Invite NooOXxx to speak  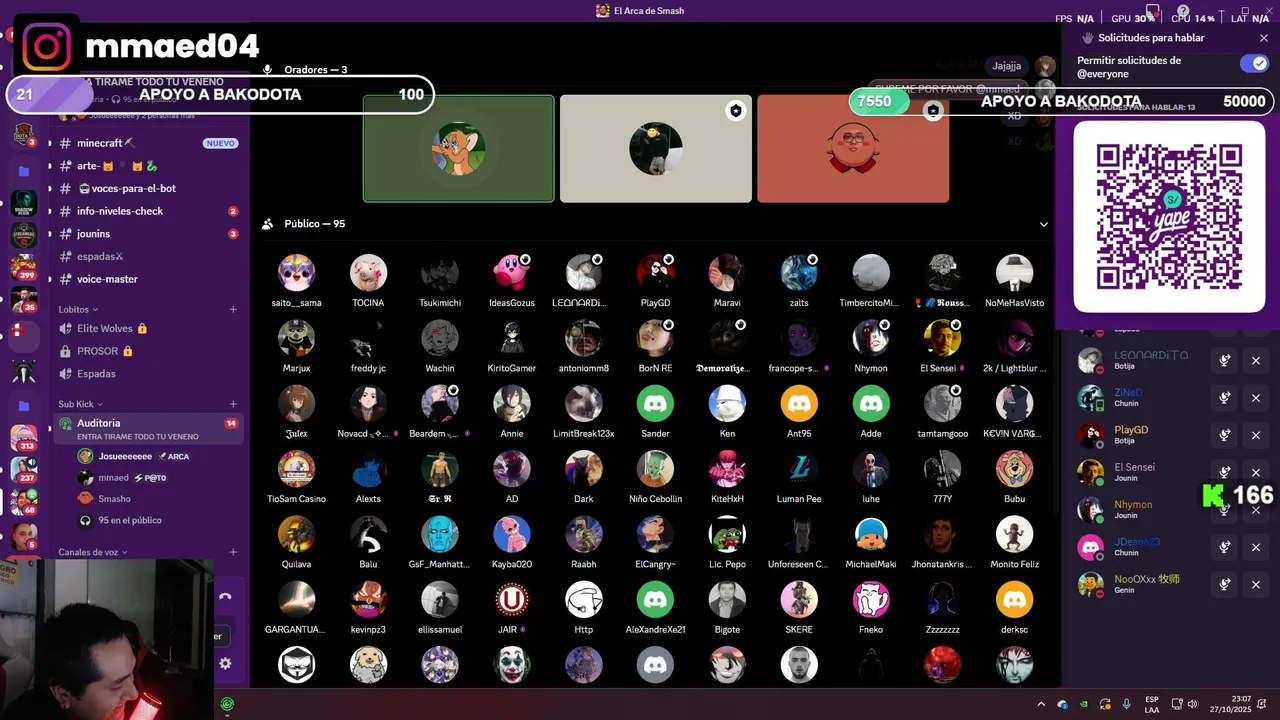(1224, 584)
